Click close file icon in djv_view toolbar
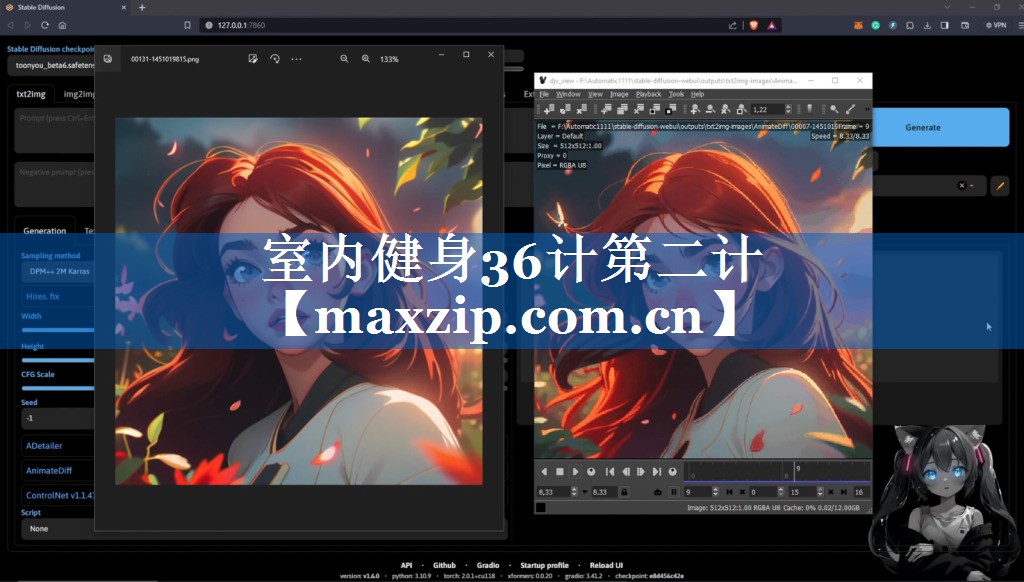 point(581,109)
